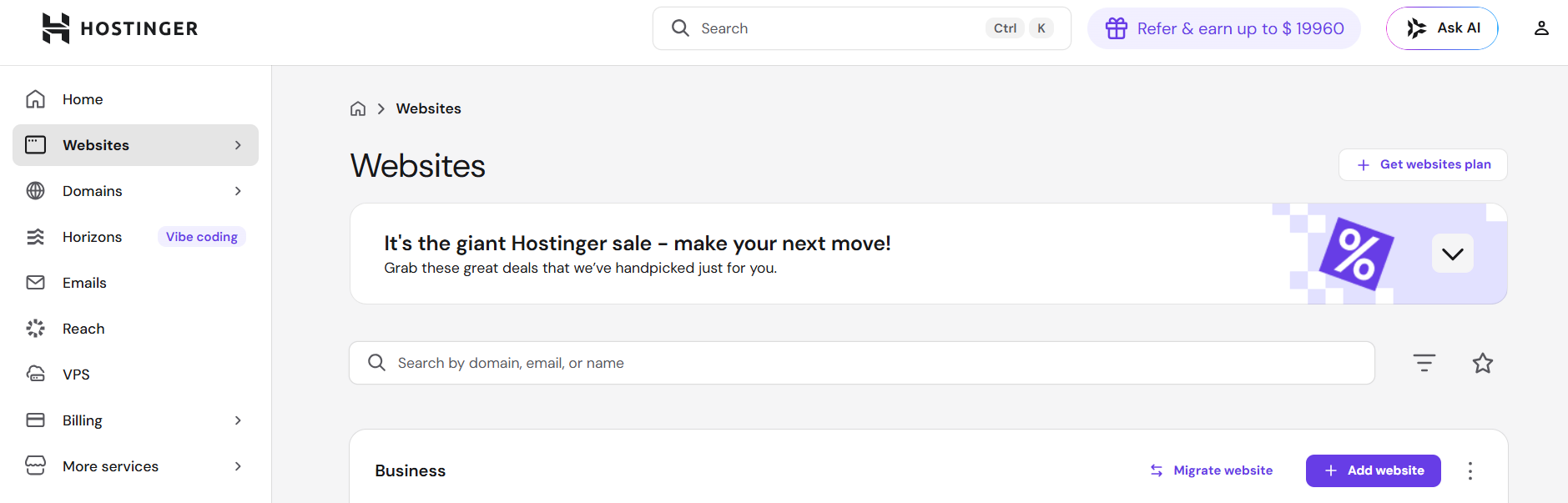The height and width of the screenshot is (503, 1568).
Task: Toggle the favorites star filter
Action: (x=1482, y=363)
